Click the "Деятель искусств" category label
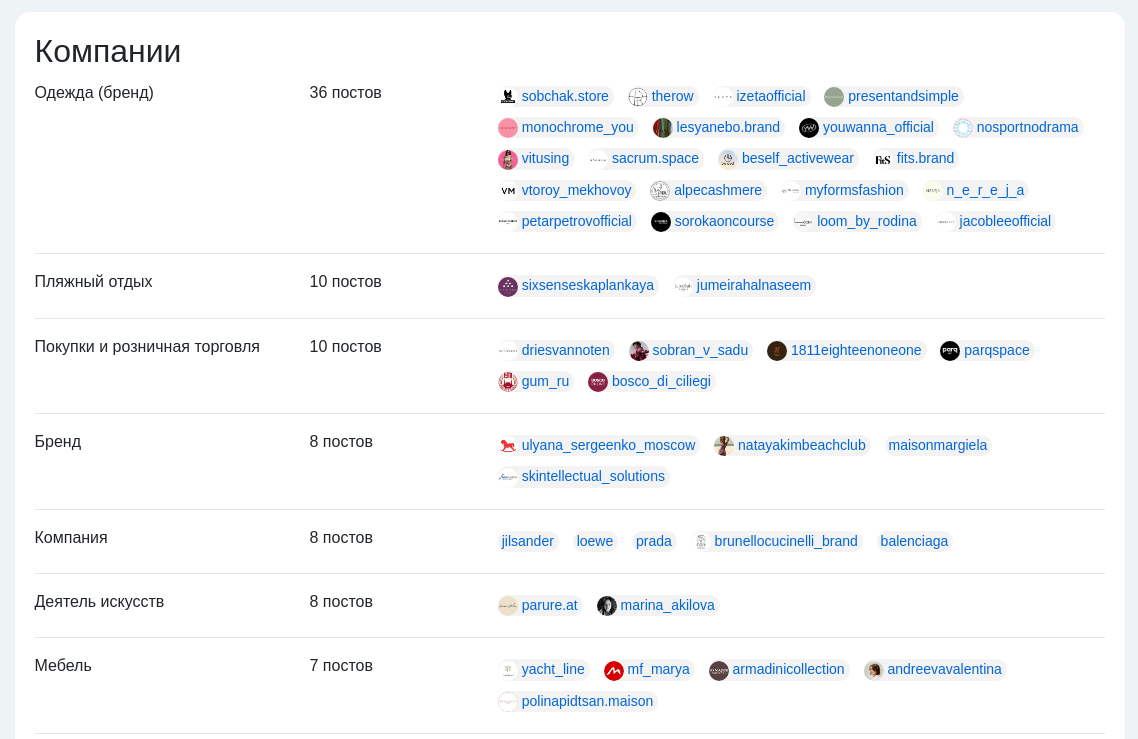The image size is (1138, 739). click(x=99, y=602)
